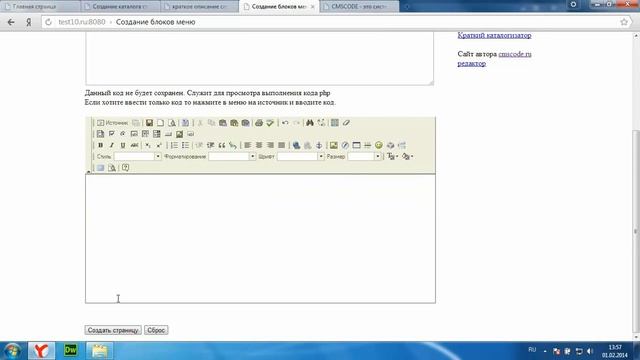
Task: Click the justify block alignment icon
Action: pos(281,145)
